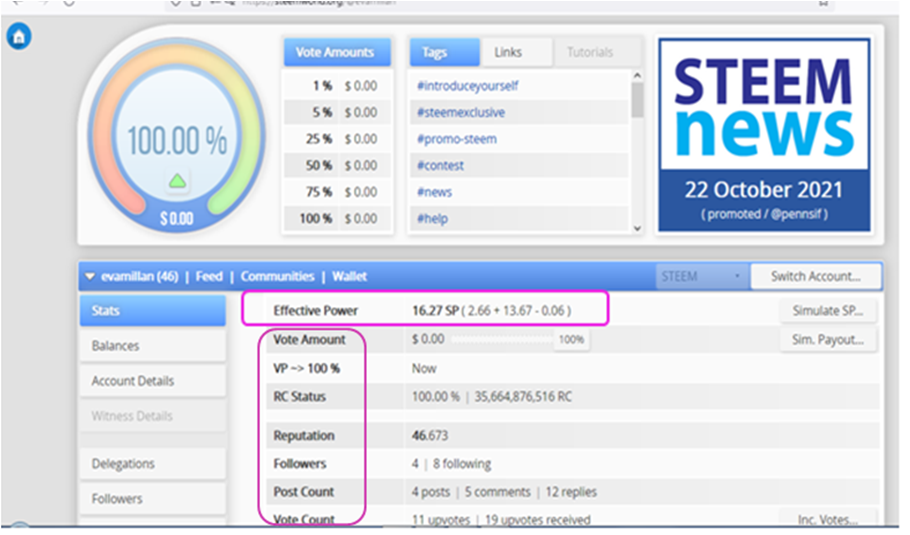The height and width of the screenshot is (535, 910).
Task: Click the '4 posts' count
Action: tap(431, 491)
